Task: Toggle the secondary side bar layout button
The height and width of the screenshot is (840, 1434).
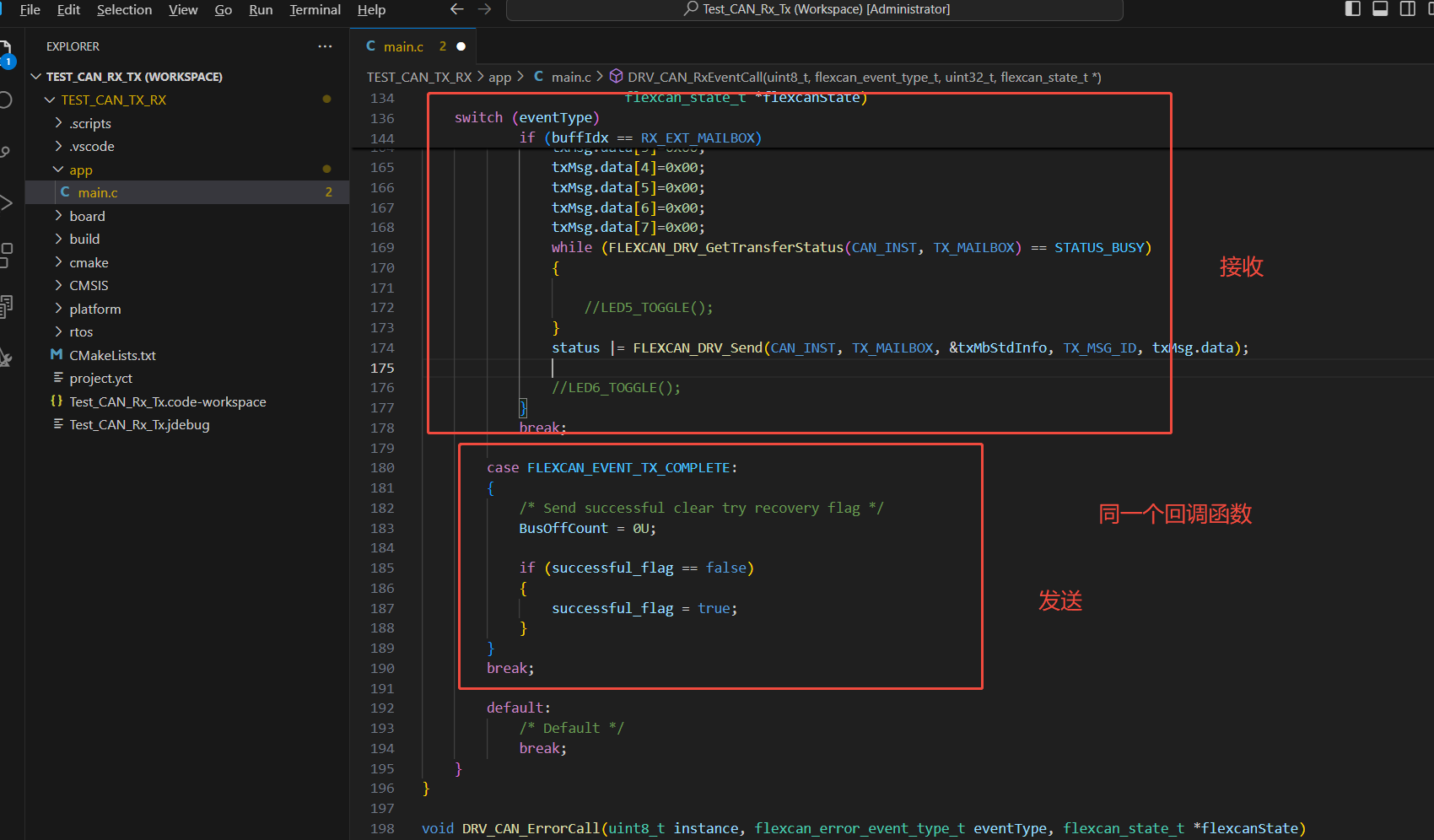Action: point(1407,9)
